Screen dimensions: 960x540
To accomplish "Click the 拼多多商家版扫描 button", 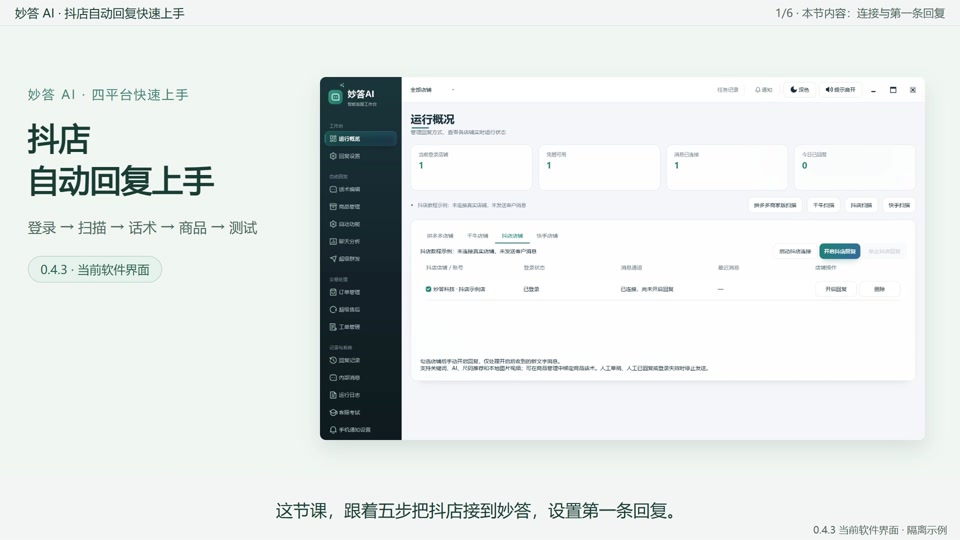I will click(774, 205).
